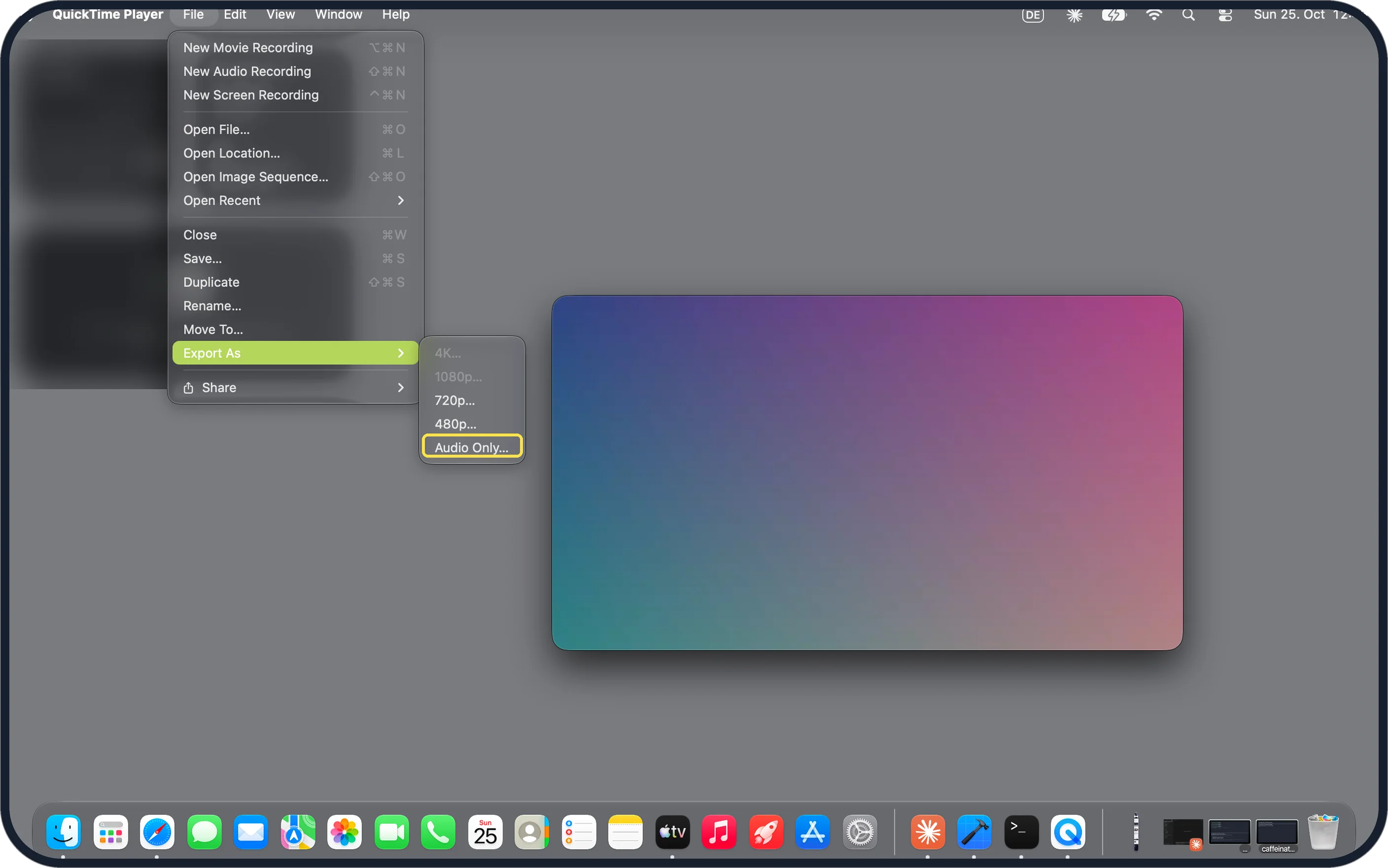Open Contacts from the Dock
Screen dimensions: 1388x868
point(531,831)
